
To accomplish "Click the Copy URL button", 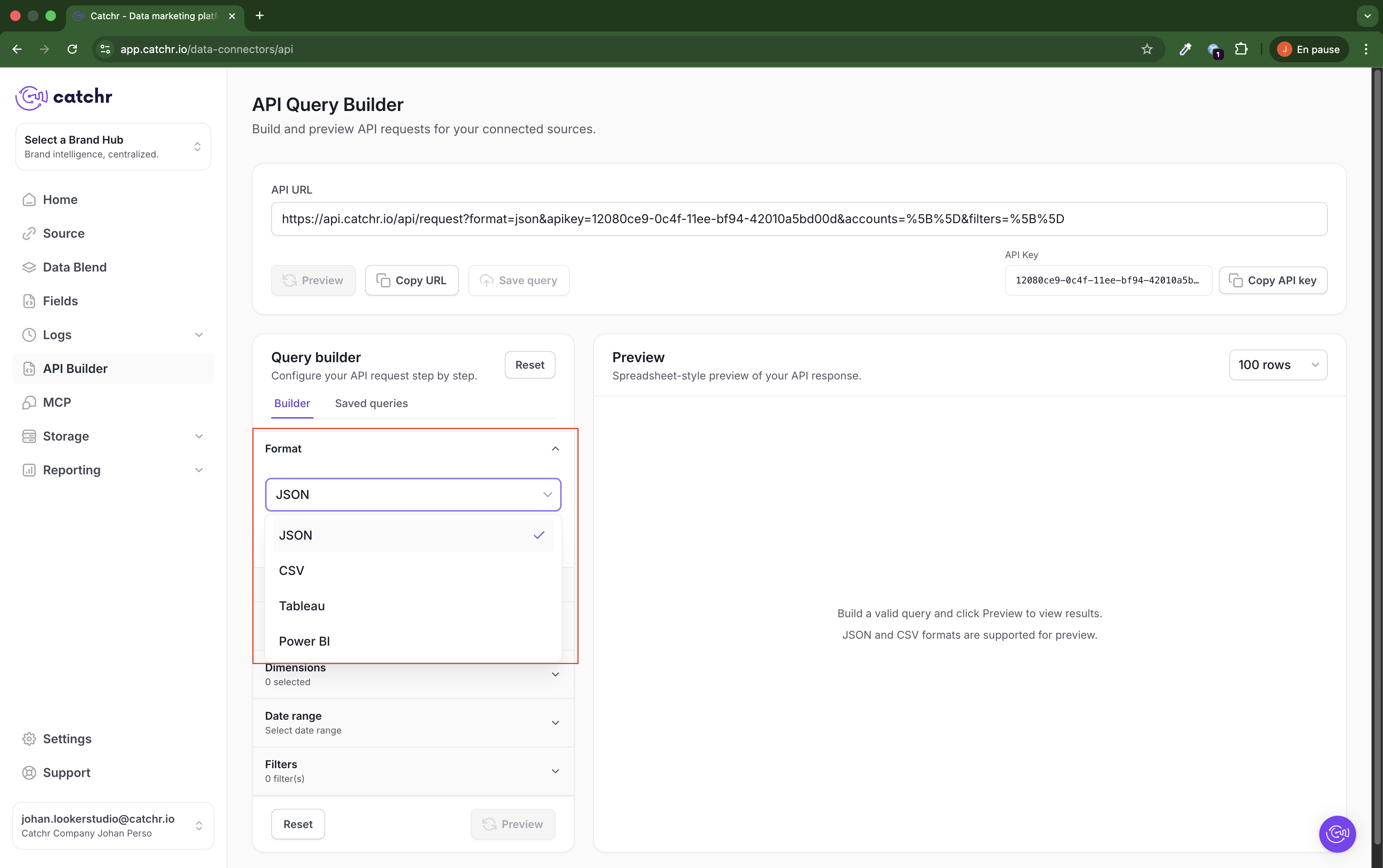I will 411,280.
